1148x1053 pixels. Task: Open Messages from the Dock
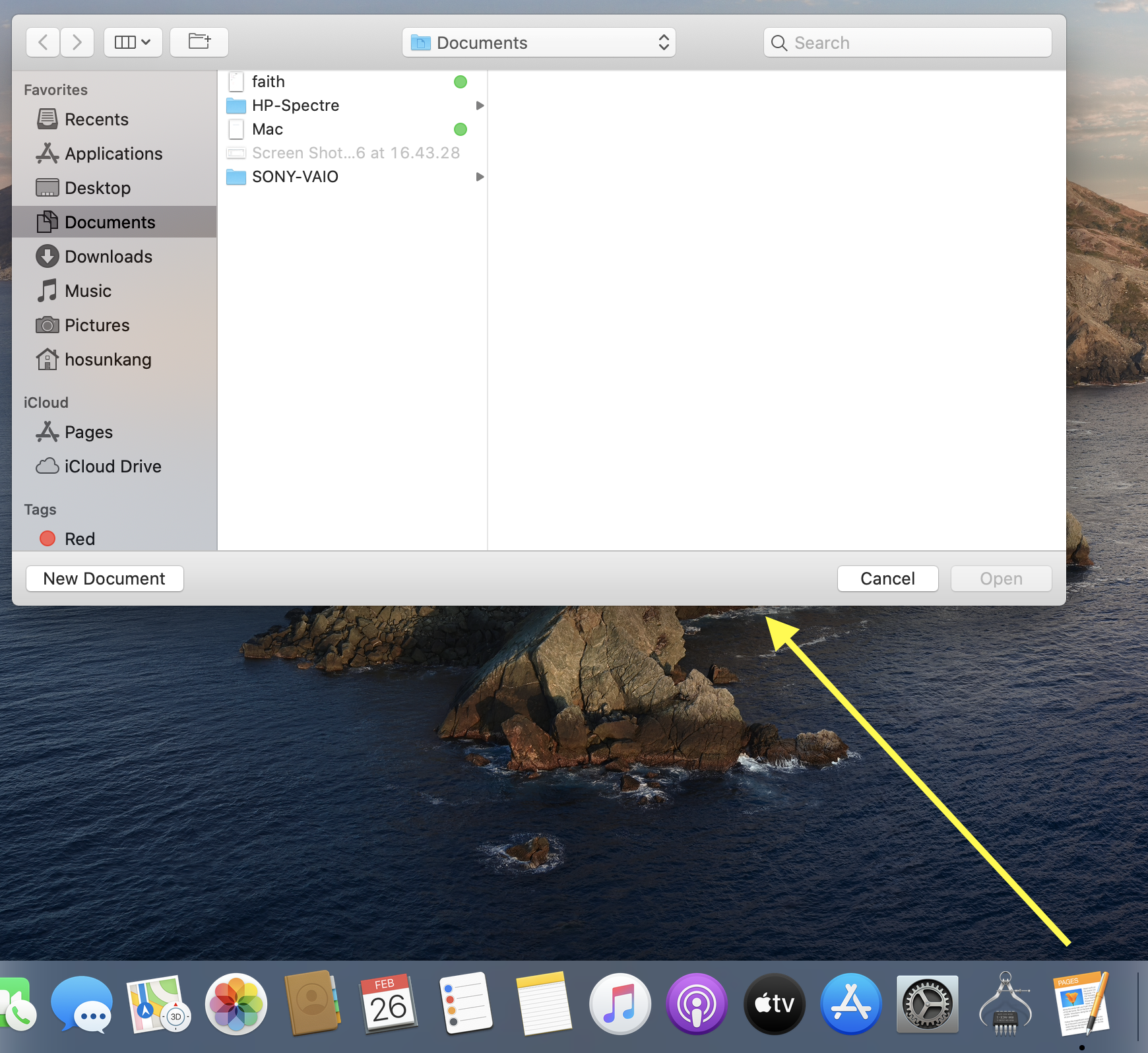click(82, 1004)
